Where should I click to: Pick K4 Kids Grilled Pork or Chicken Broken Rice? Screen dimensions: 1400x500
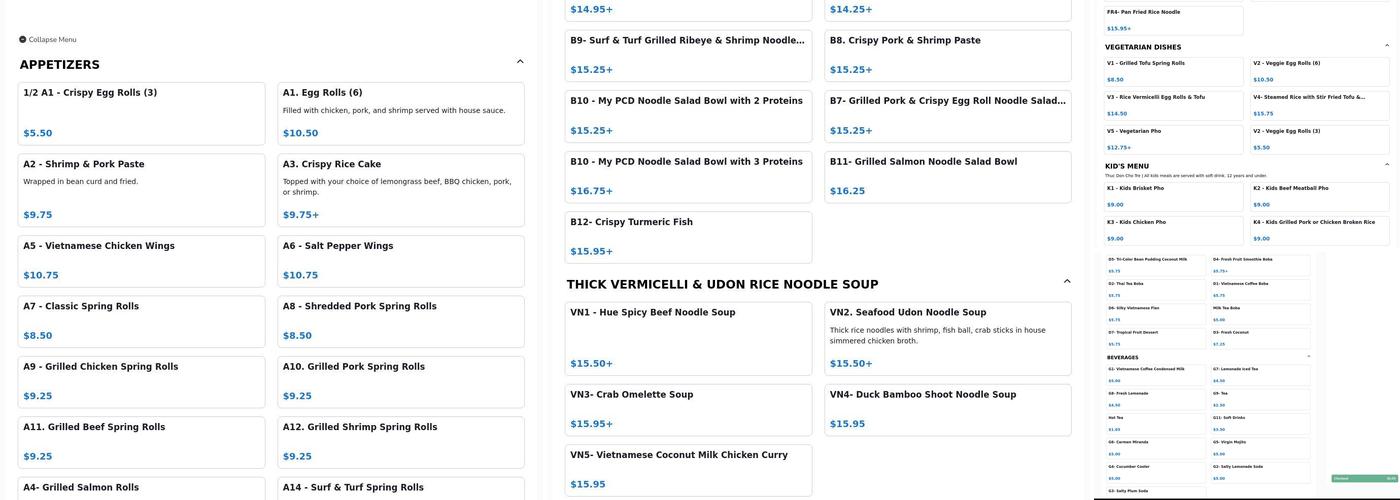[1320, 230]
